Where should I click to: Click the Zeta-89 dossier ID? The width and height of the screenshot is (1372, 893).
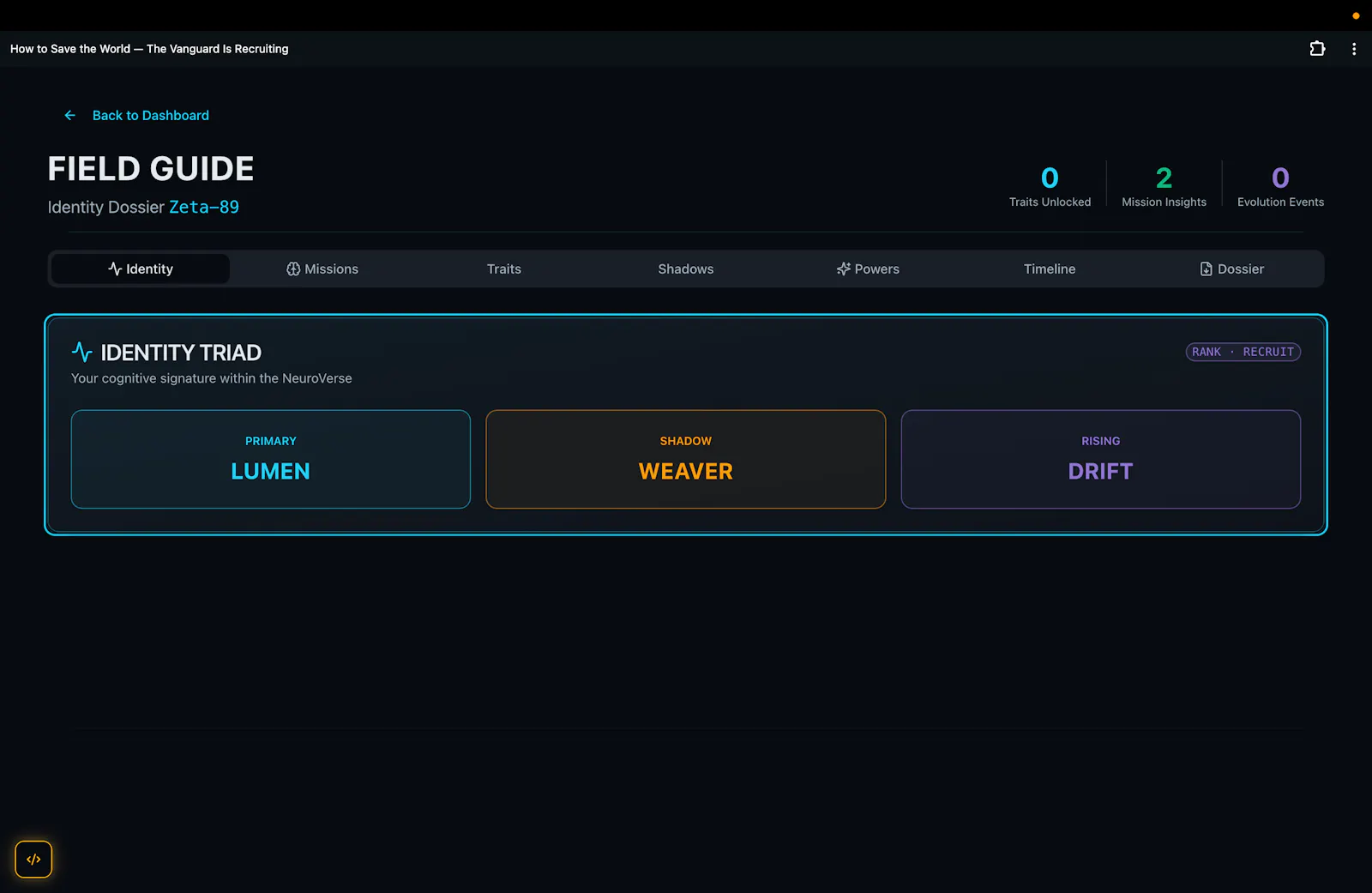click(x=204, y=207)
